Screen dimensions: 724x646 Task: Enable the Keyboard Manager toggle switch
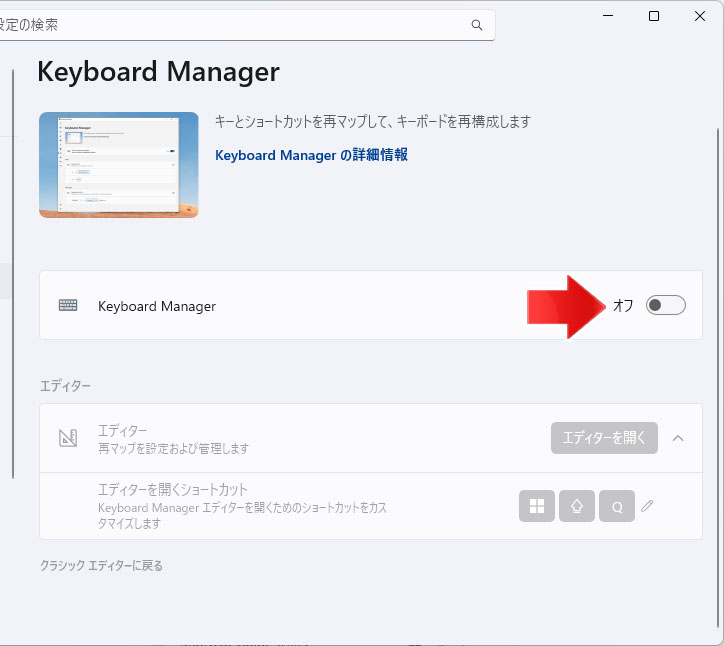[x=665, y=305]
